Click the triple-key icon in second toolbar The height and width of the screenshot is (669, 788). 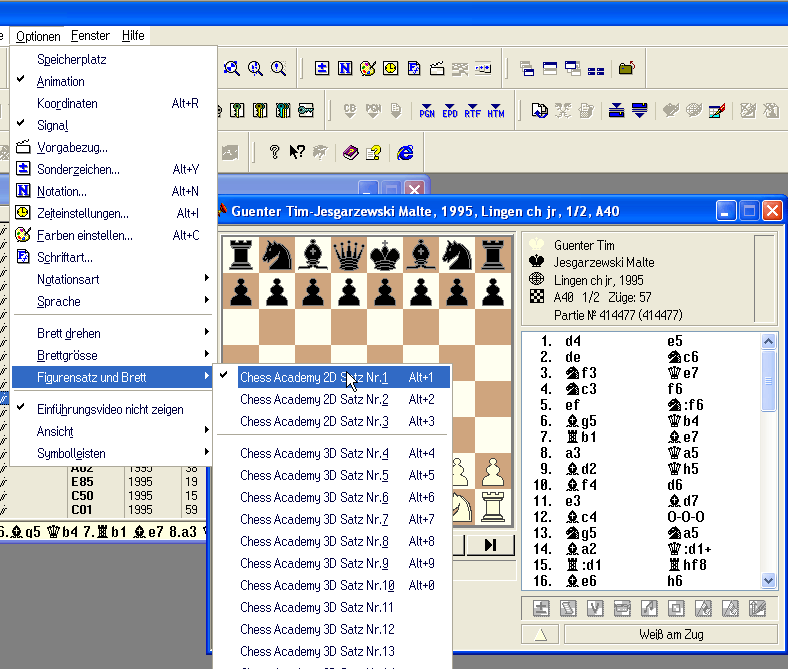click(283, 111)
